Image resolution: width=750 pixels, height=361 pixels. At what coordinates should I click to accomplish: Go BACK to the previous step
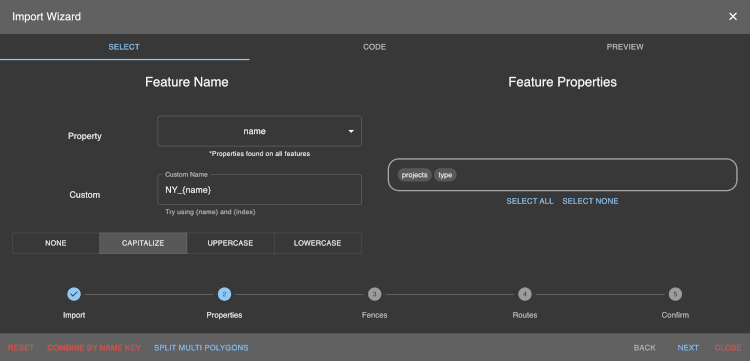click(644, 348)
